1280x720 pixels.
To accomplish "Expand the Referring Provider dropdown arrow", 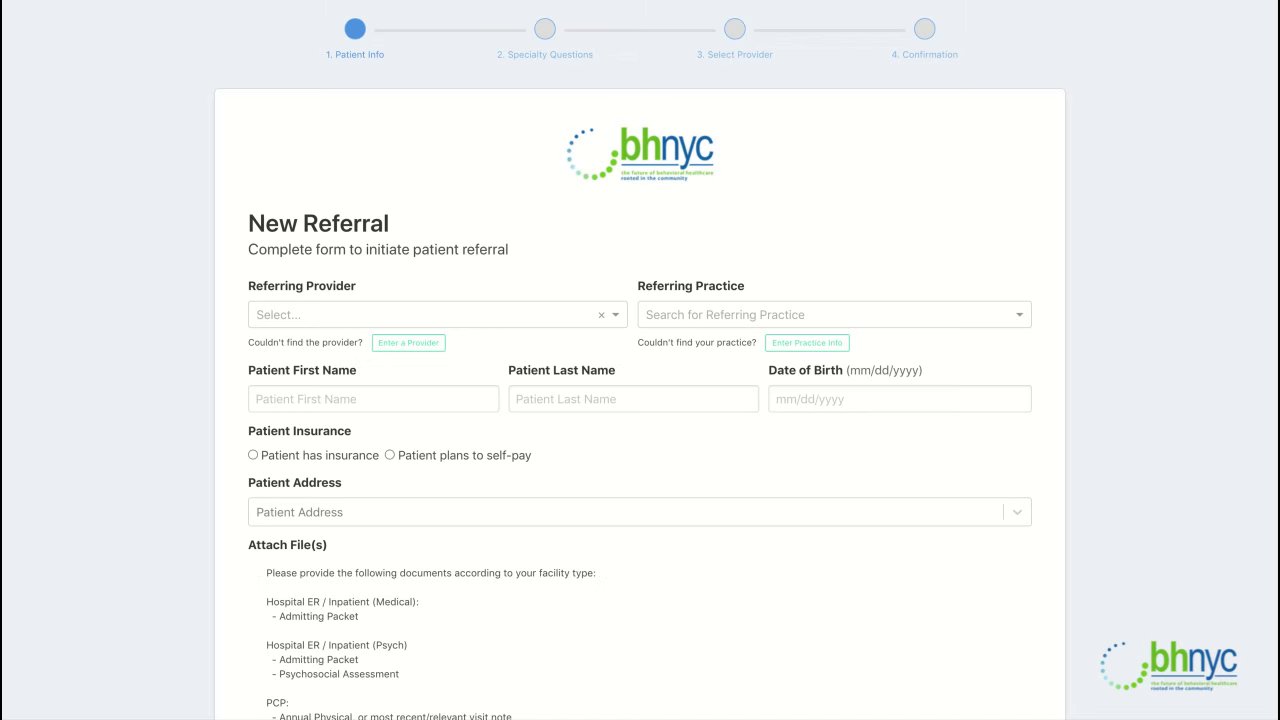I will coord(616,315).
